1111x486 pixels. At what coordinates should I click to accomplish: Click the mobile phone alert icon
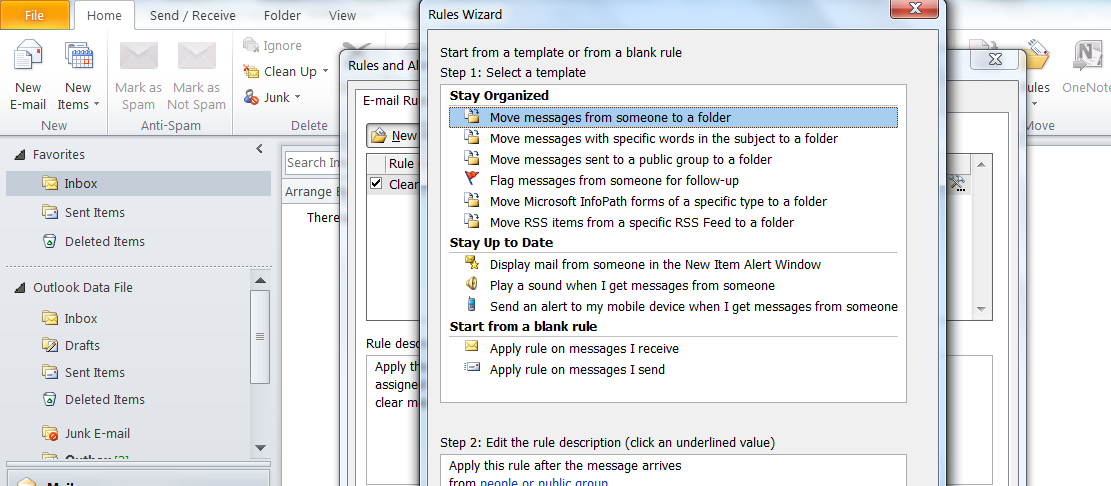[472, 305]
